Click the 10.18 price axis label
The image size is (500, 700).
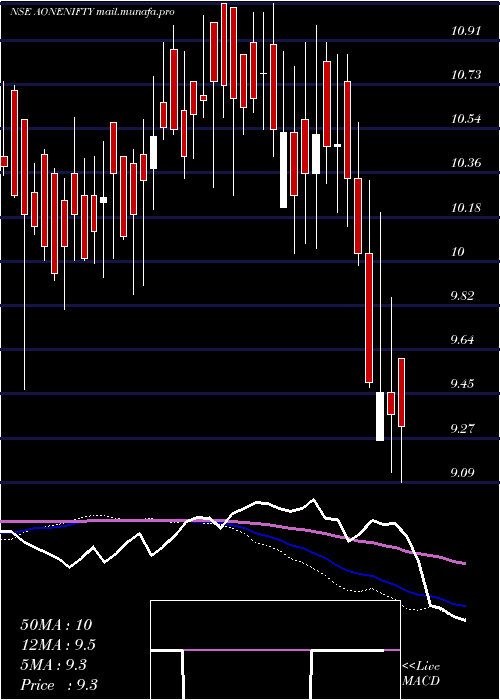point(466,208)
